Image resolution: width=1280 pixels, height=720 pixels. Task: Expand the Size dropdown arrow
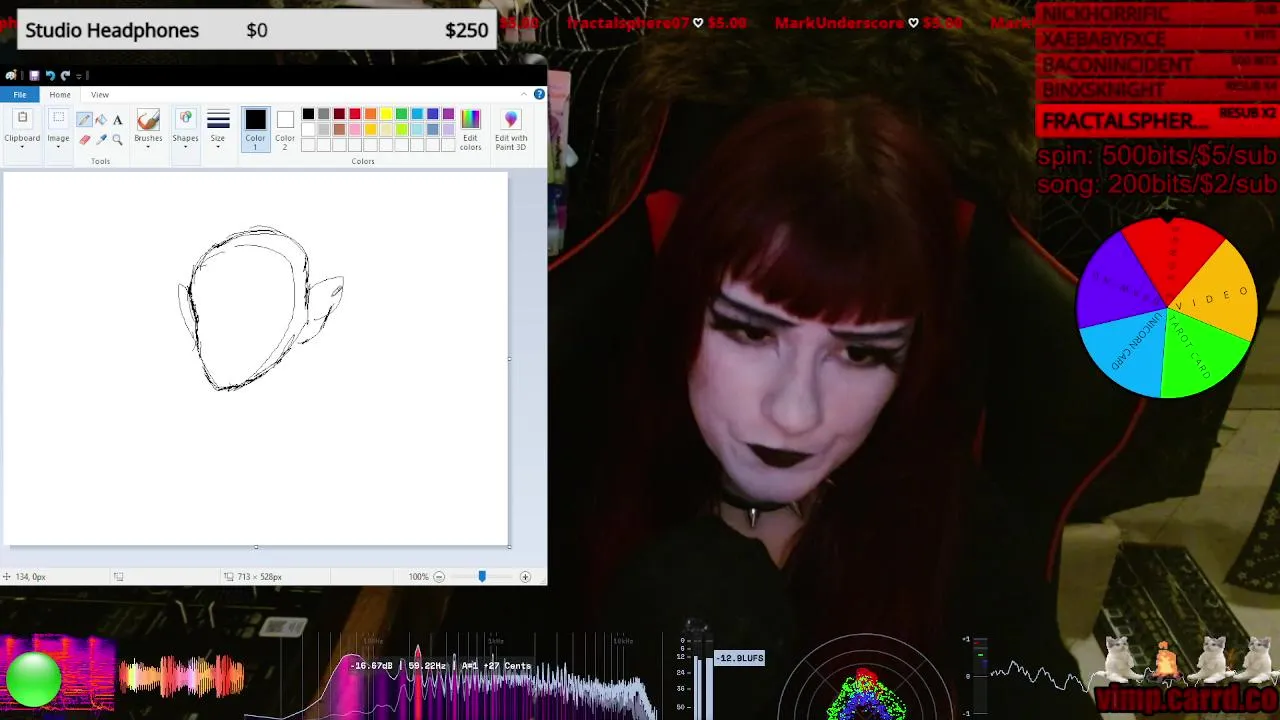click(x=218, y=147)
